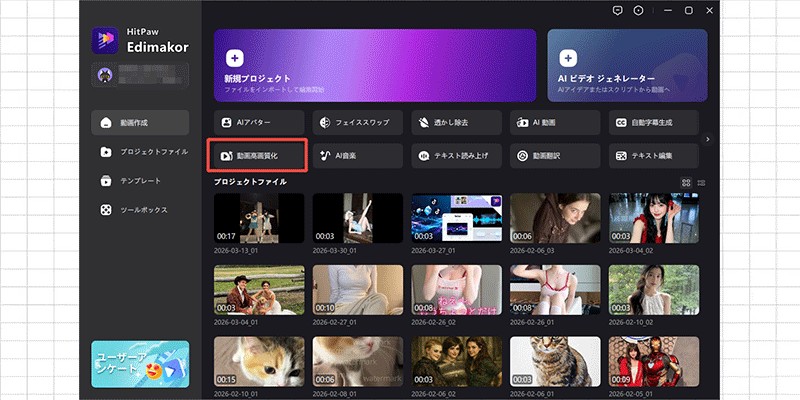Switch to the テンプレート sidebar tab
Viewport: 800px width, 400px height.
click(140, 181)
